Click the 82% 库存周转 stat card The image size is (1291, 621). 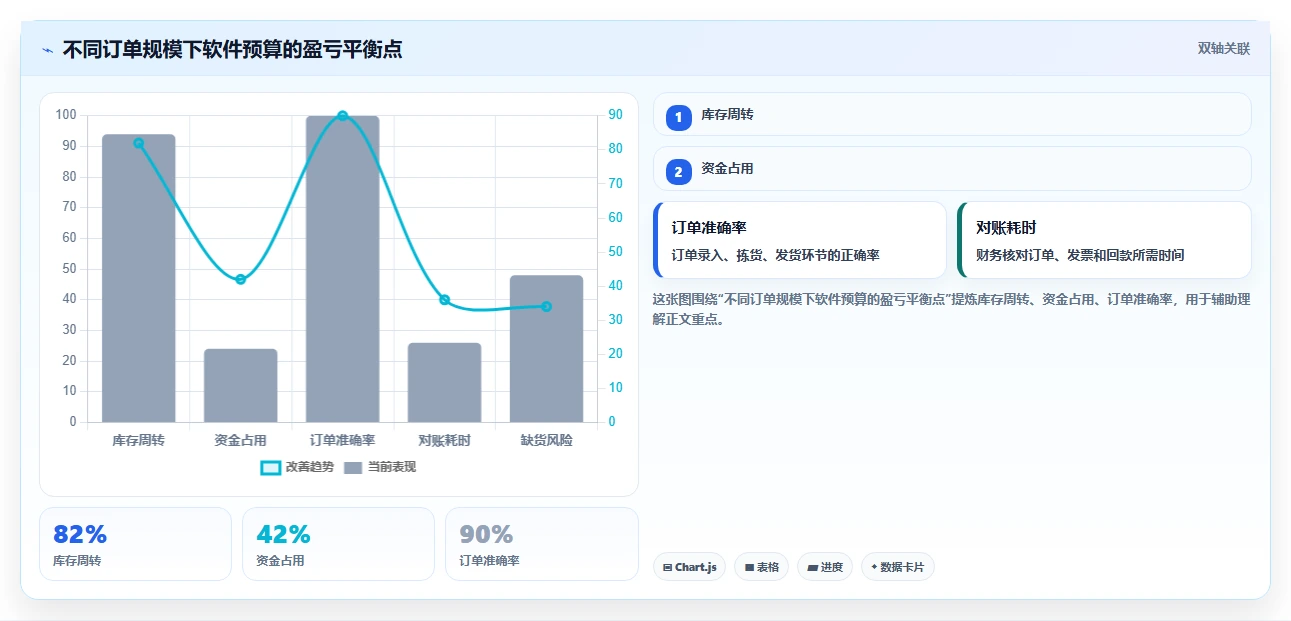[135, 544]
